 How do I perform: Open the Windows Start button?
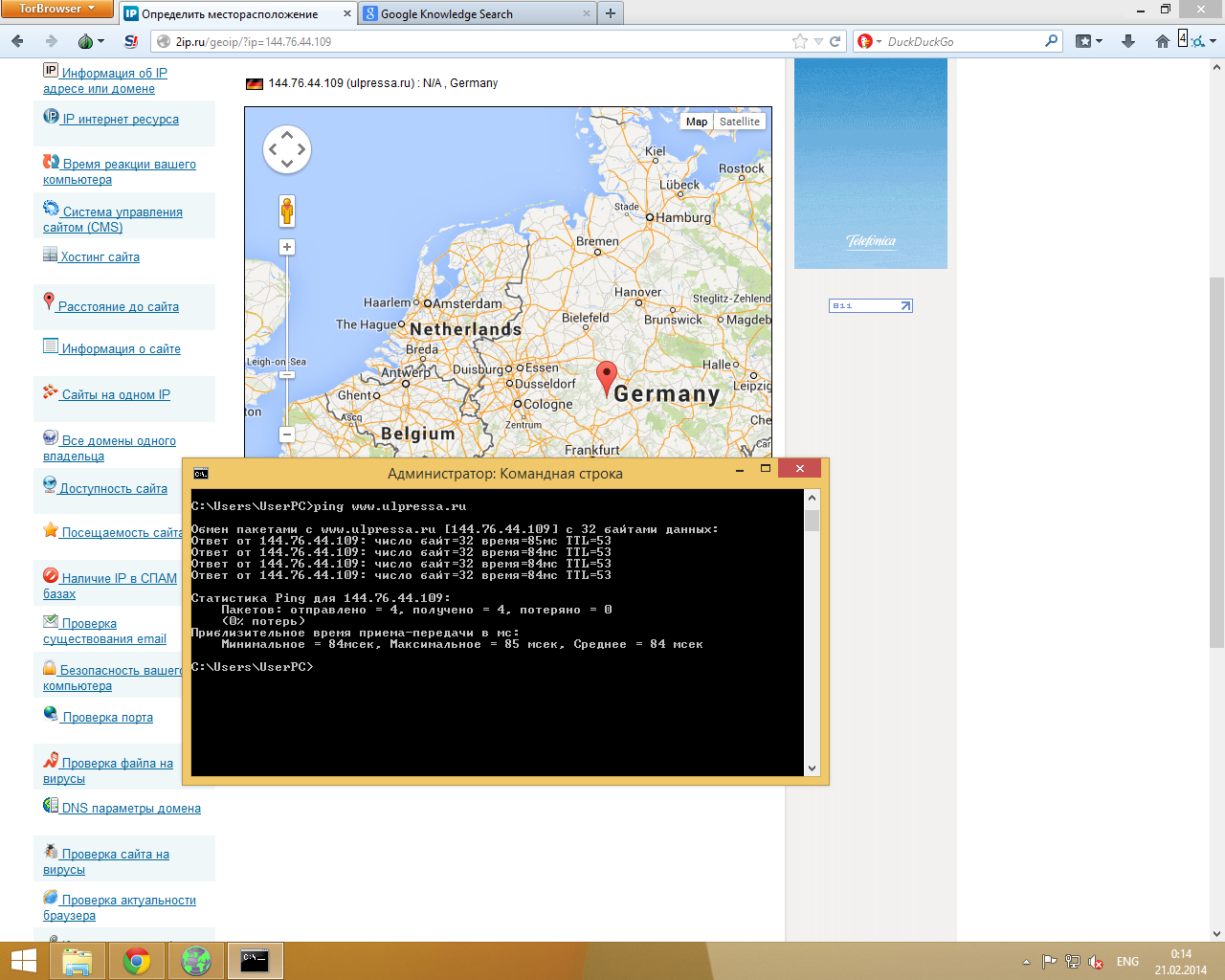[23, 961]
